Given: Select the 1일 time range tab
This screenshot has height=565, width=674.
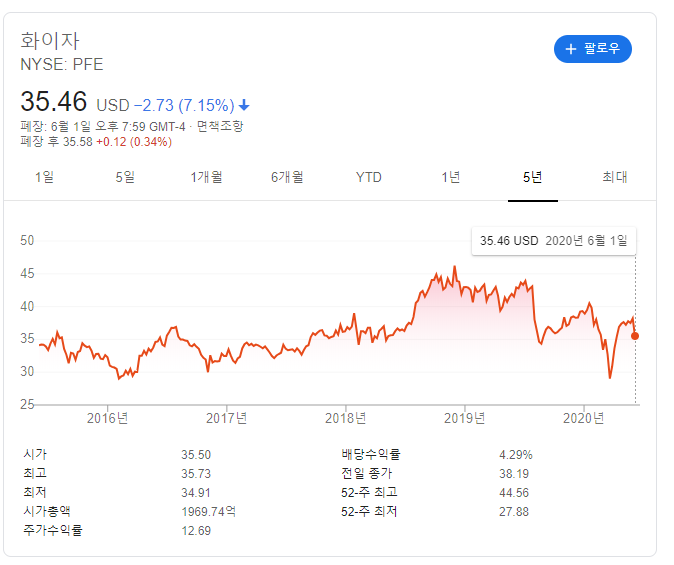Looking at the screenshot, I should pos(44,177).
